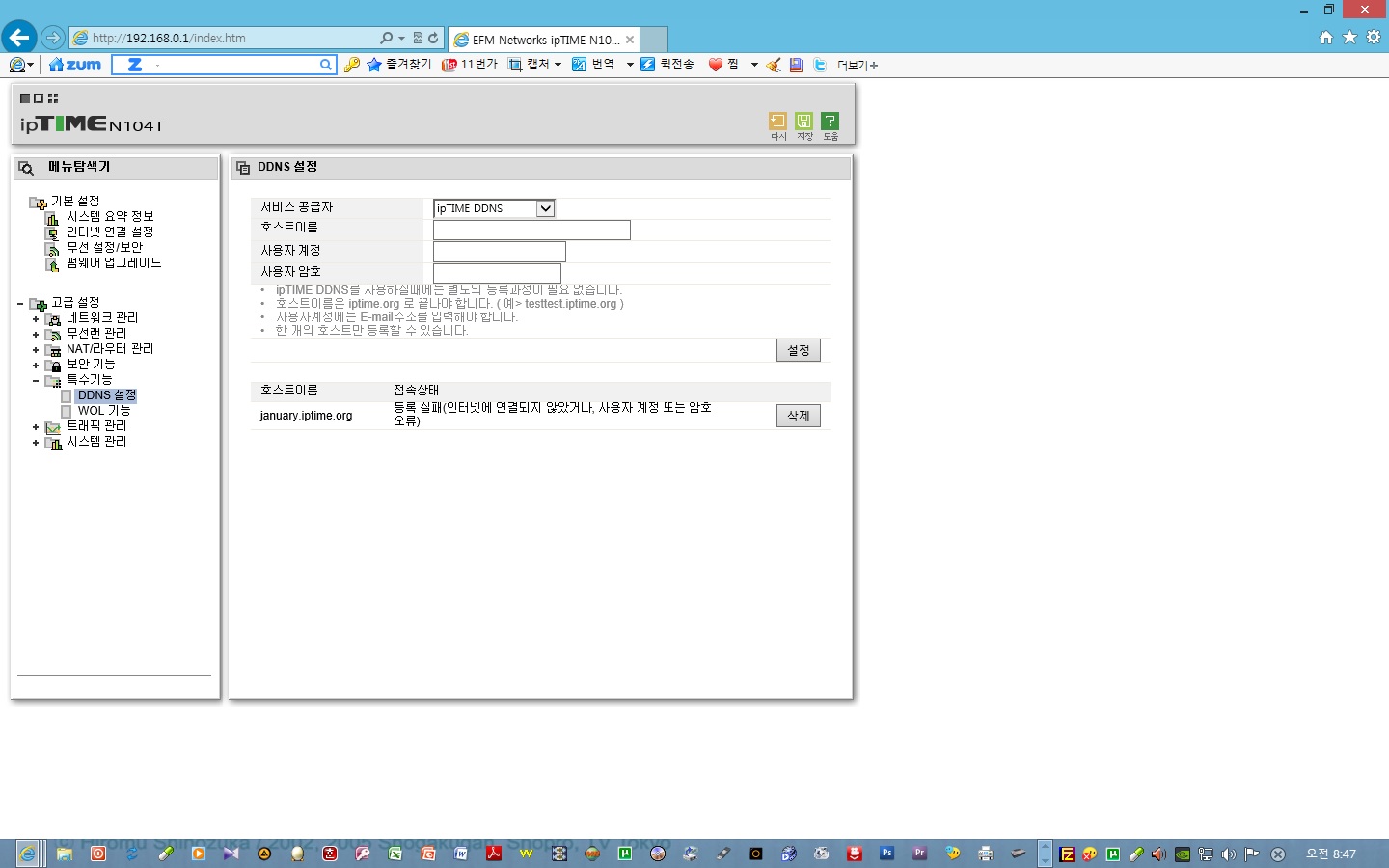Open the 11번가 toolbar link
The image size is (1389, 868).
click(x=470, y=65)
